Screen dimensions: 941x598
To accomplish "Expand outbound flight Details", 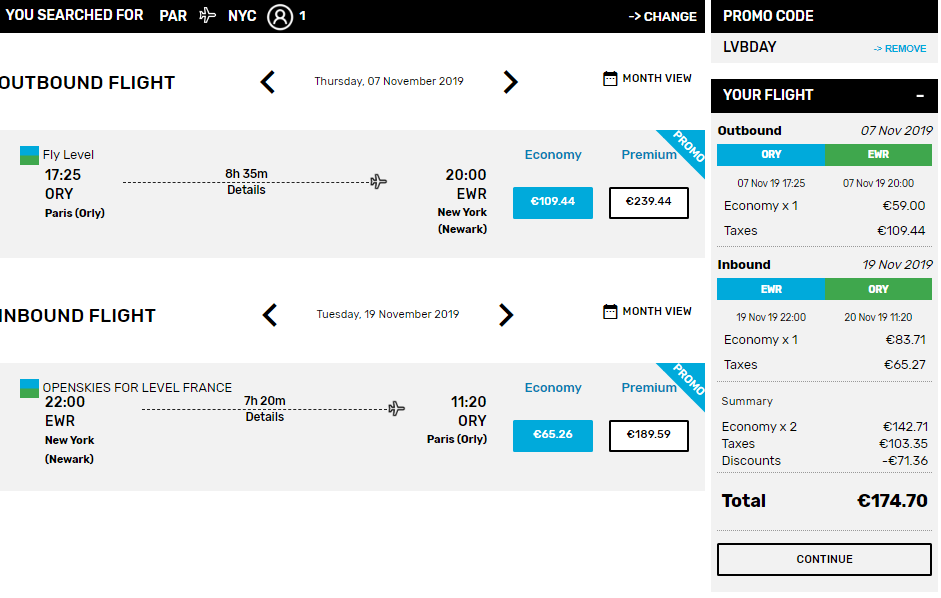I will click(x=246, y=190).
